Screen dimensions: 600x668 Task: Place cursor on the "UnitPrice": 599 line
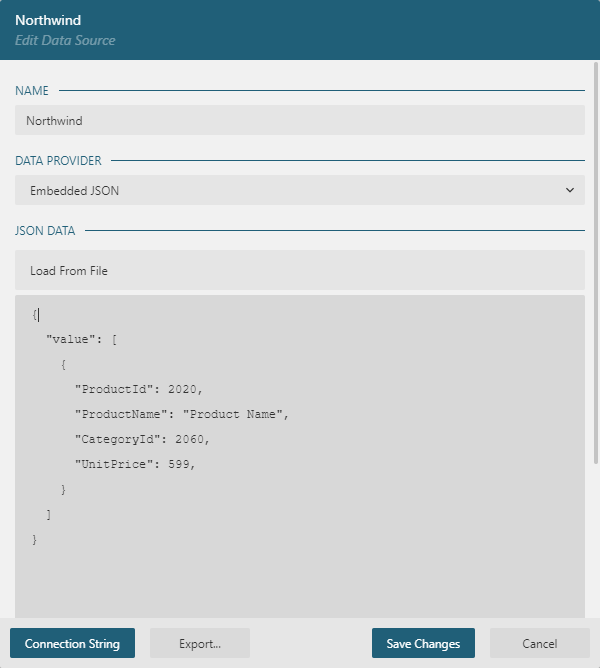[x=135, y=464]
